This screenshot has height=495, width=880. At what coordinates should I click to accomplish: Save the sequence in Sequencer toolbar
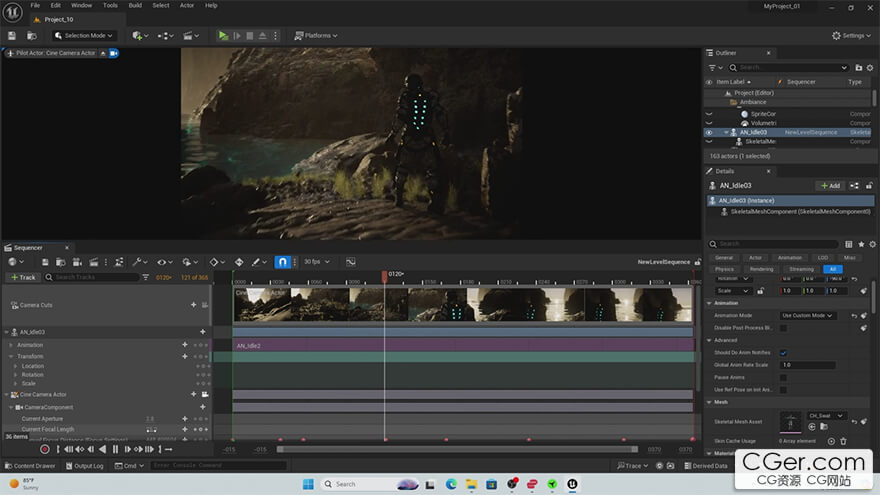click(x=45, y=262)
